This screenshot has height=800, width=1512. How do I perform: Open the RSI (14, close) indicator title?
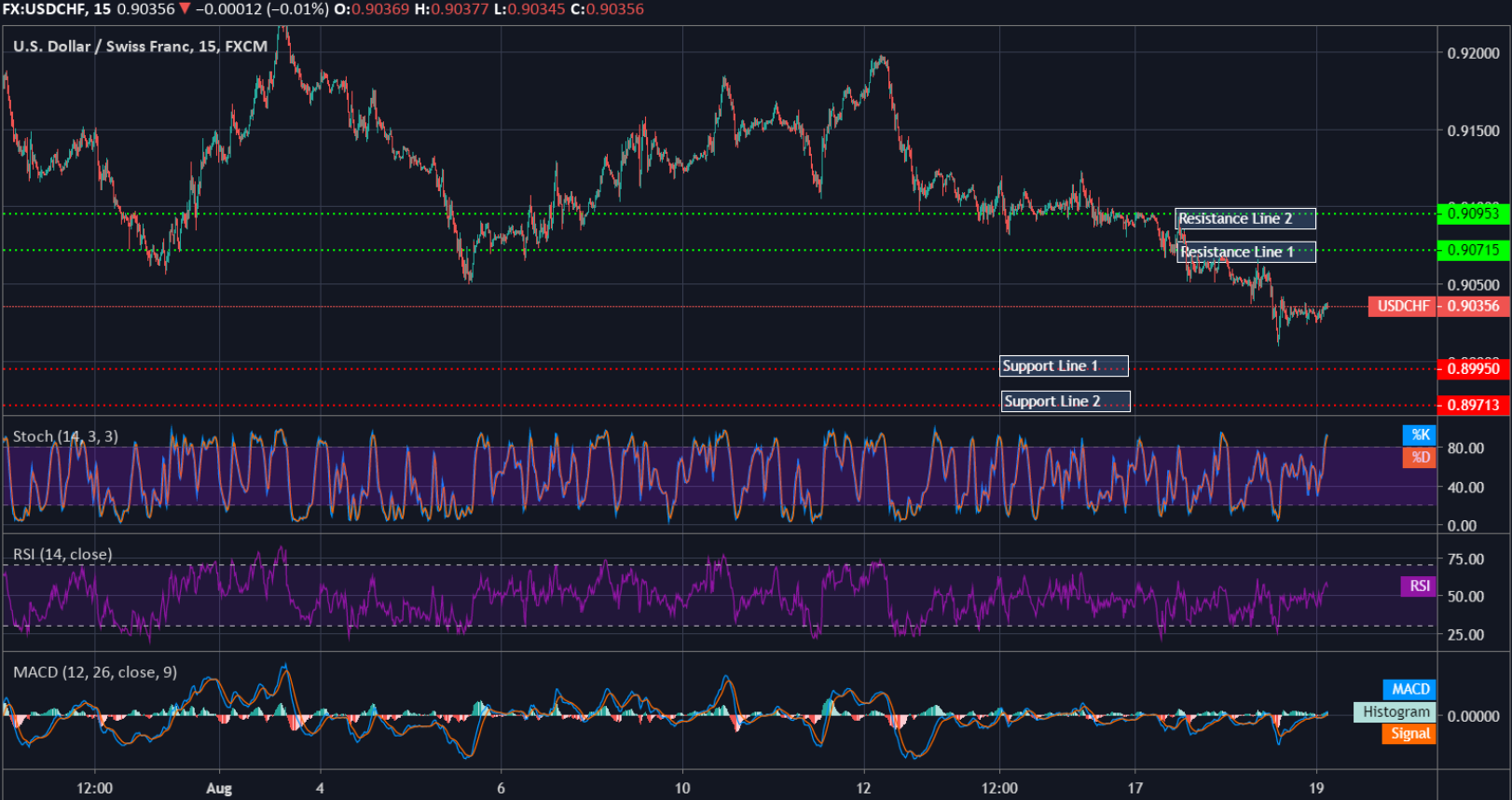point(62,554)
